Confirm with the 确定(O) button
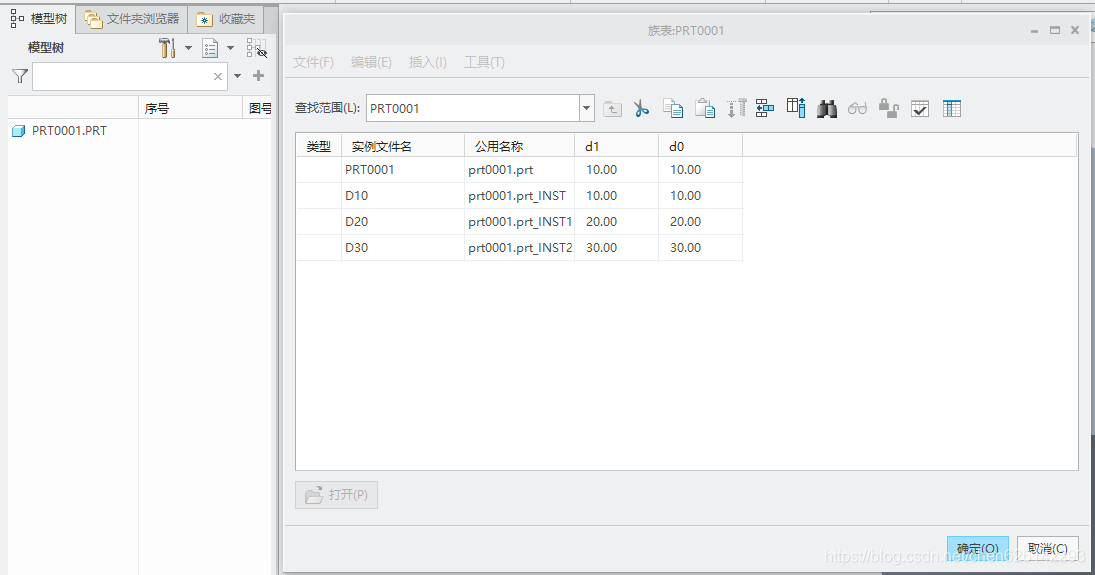The height and width of the screenshot is (575, 1095). click(x=978, y=548)
